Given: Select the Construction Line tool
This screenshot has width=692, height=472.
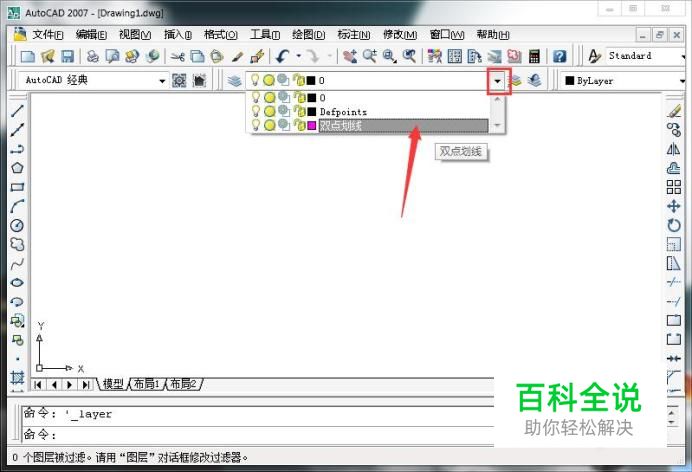Looking at the screenshot, I should [x=17, y=130].
